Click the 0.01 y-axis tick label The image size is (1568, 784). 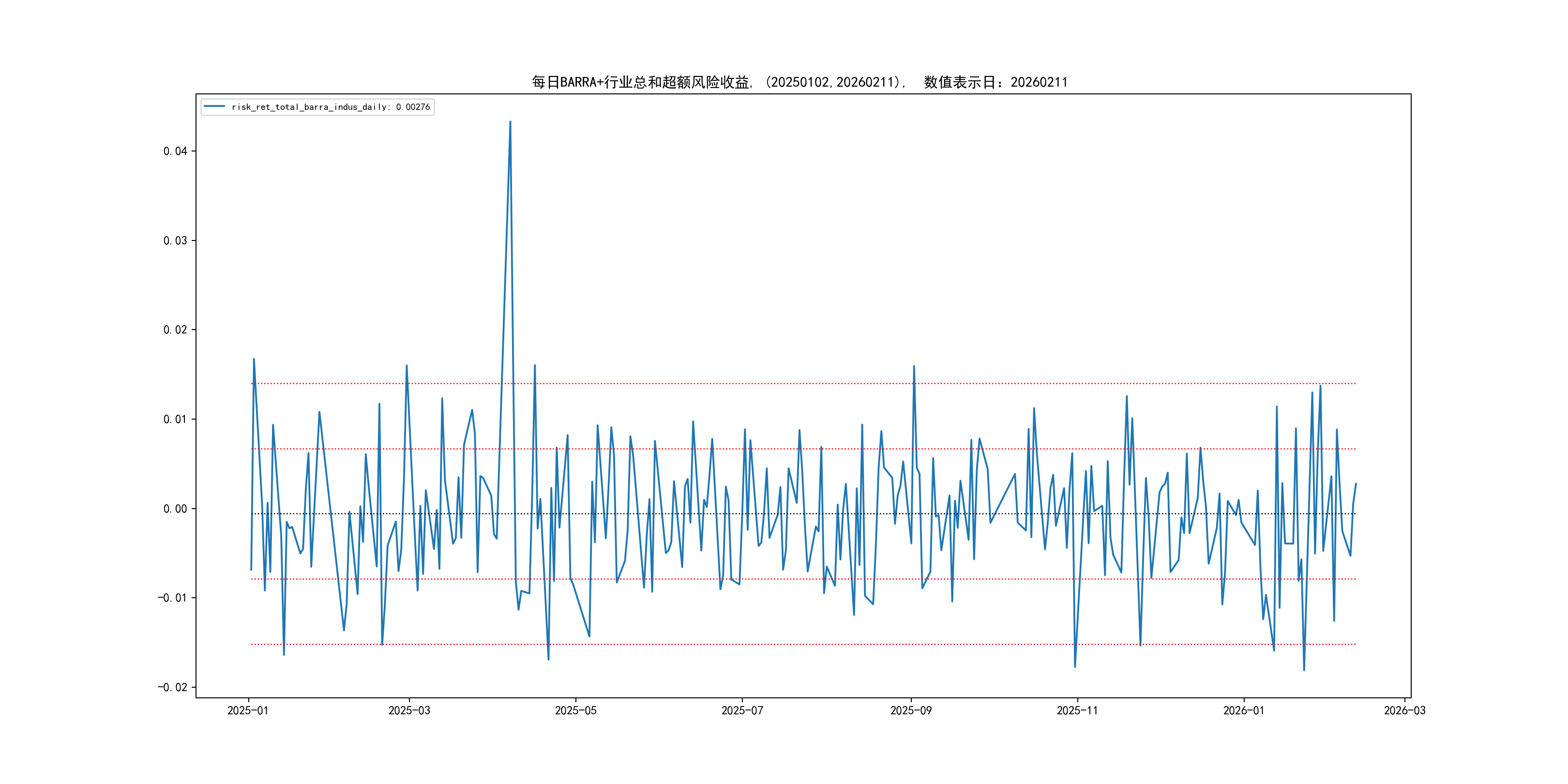pos(175,420)
